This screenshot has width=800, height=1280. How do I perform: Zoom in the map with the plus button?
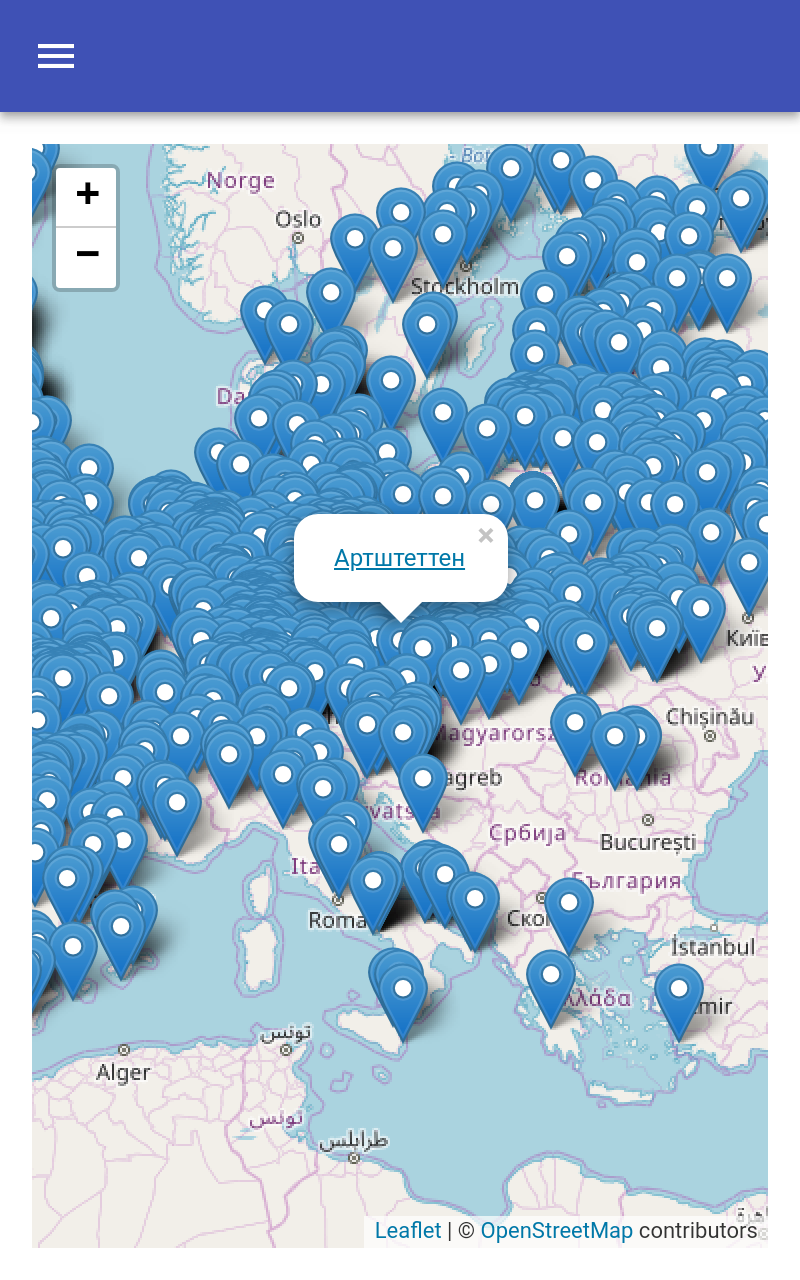click(x=87, y=196)
